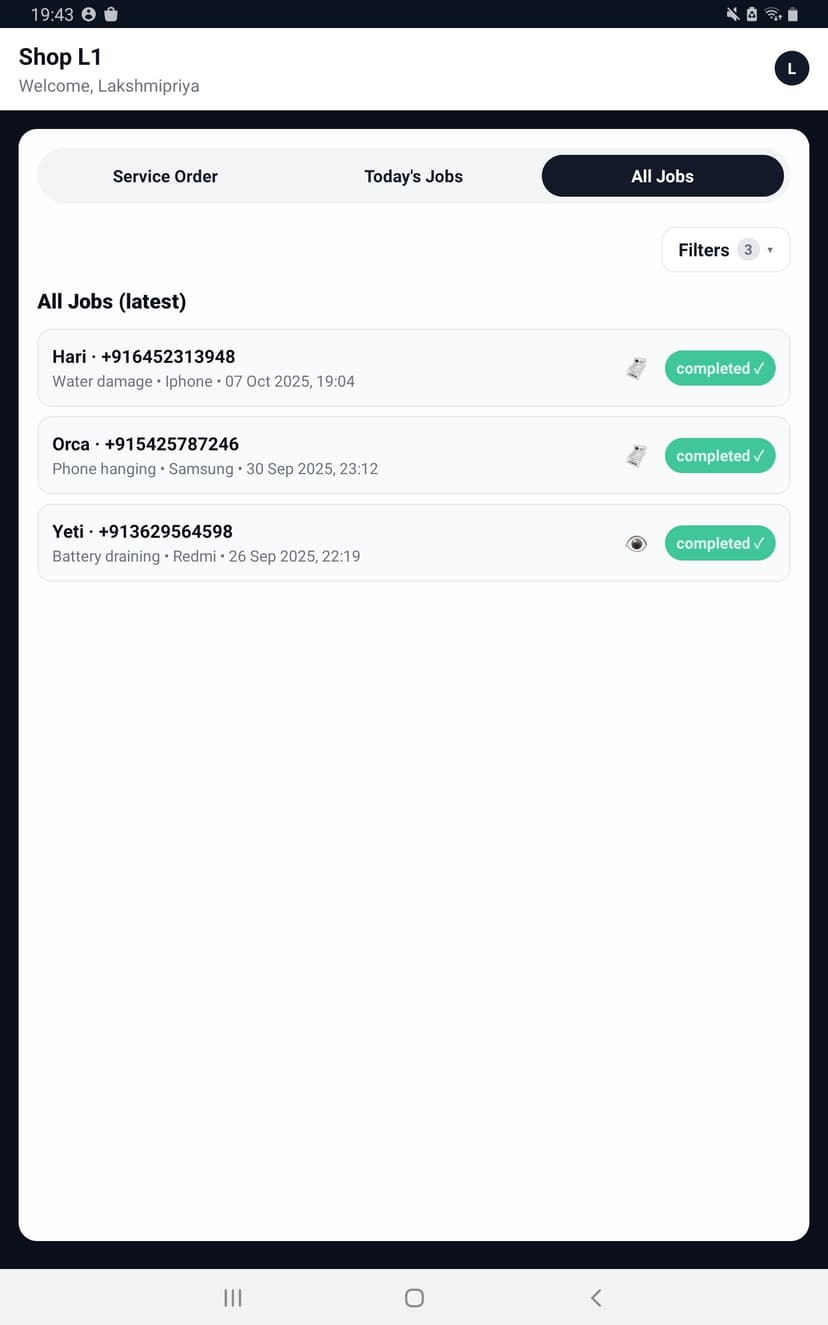
Task: Open the receipt for Hari's water damage job
Action: 636,367
